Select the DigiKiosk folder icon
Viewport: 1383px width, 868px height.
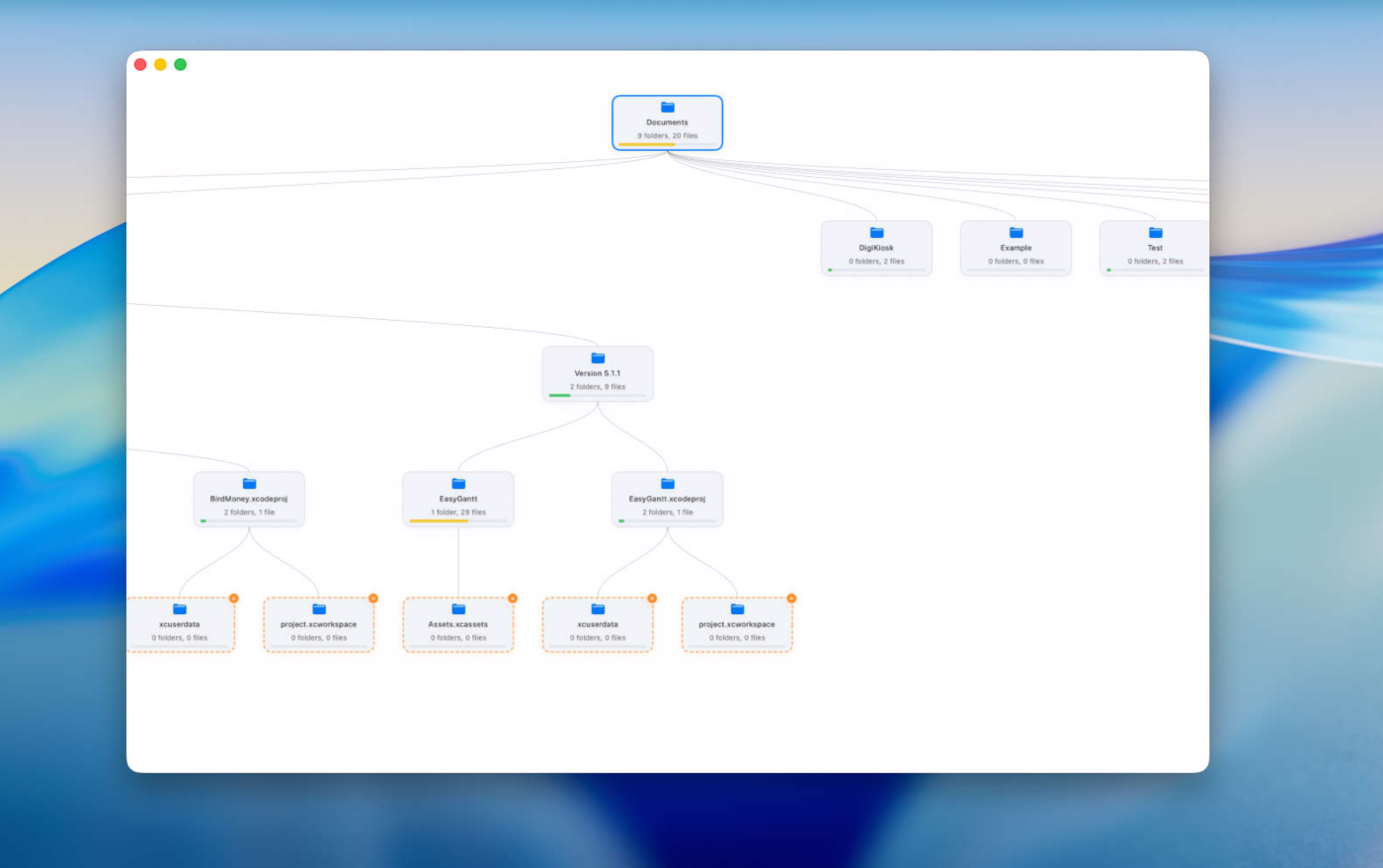pyautogui.click(x=876, y=232)
